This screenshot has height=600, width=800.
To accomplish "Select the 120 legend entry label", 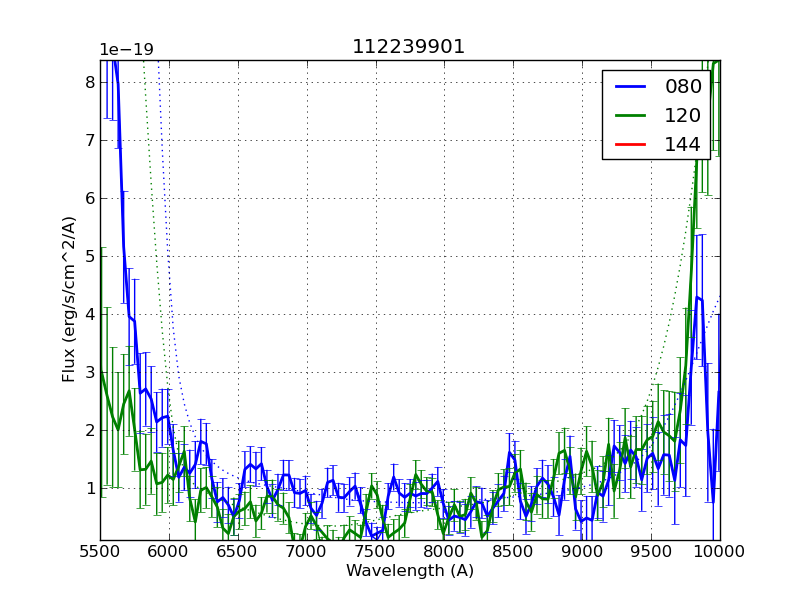I will tap(682, 116).
